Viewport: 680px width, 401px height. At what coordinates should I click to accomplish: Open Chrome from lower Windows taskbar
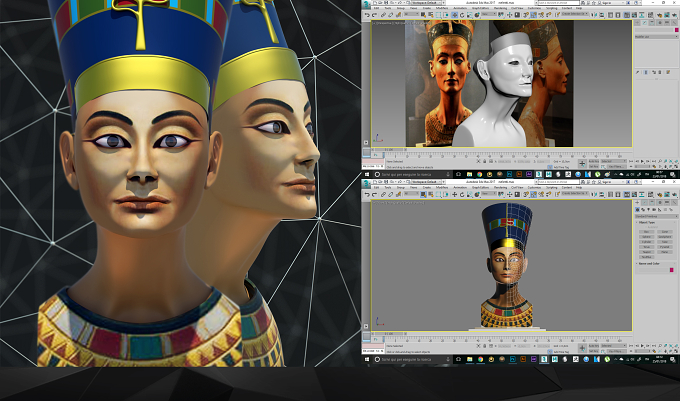point(481,359)
